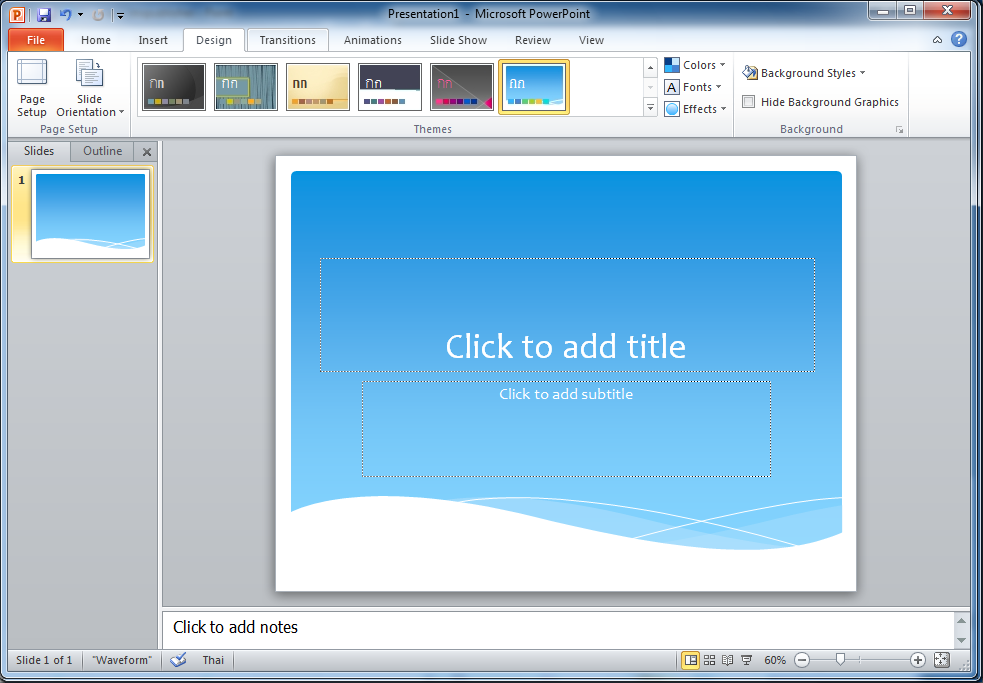Click the Save icon in quick access toolbar
The image size is (983, 683).
[44, 15]
